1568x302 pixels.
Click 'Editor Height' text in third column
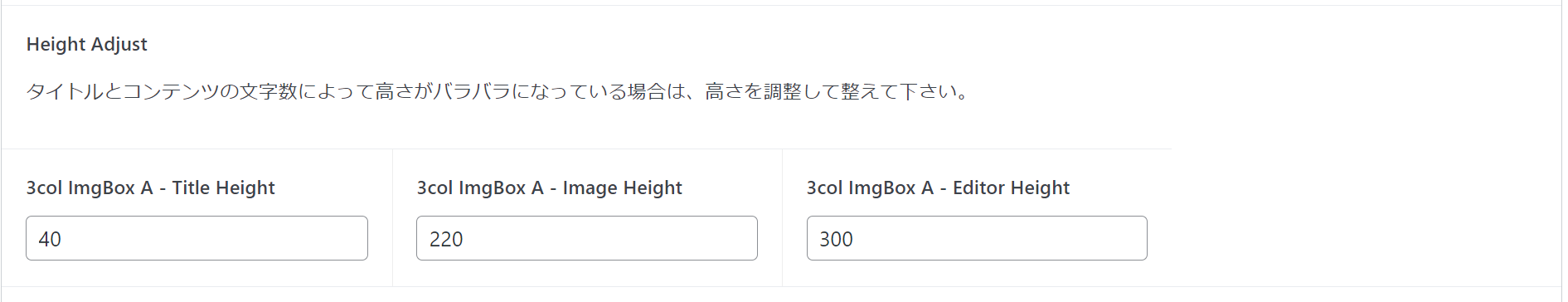1011,188
